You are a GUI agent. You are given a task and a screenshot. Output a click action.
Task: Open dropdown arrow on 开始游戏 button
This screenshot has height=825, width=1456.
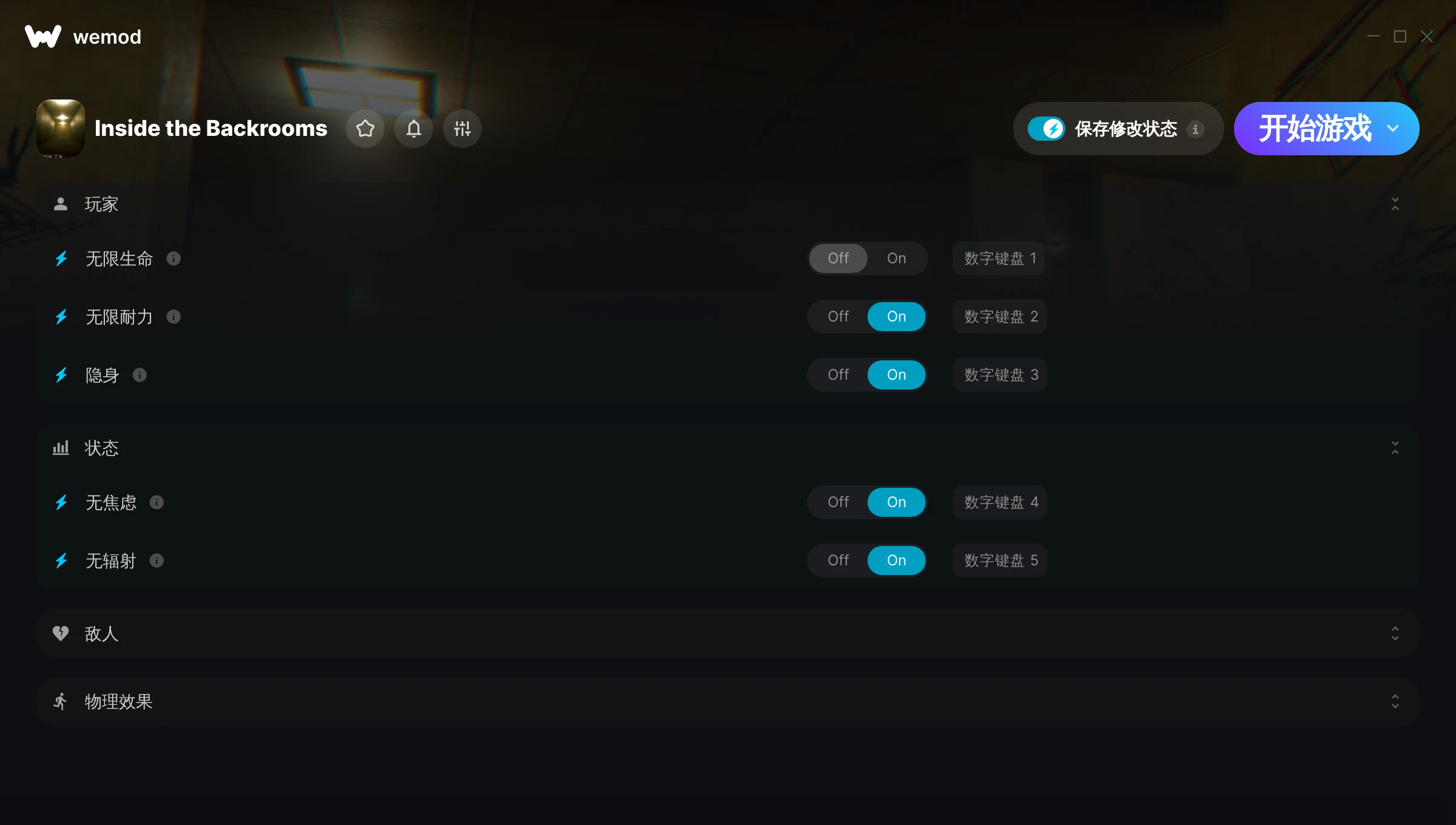pyautogui.click(x=1393, y=129)
